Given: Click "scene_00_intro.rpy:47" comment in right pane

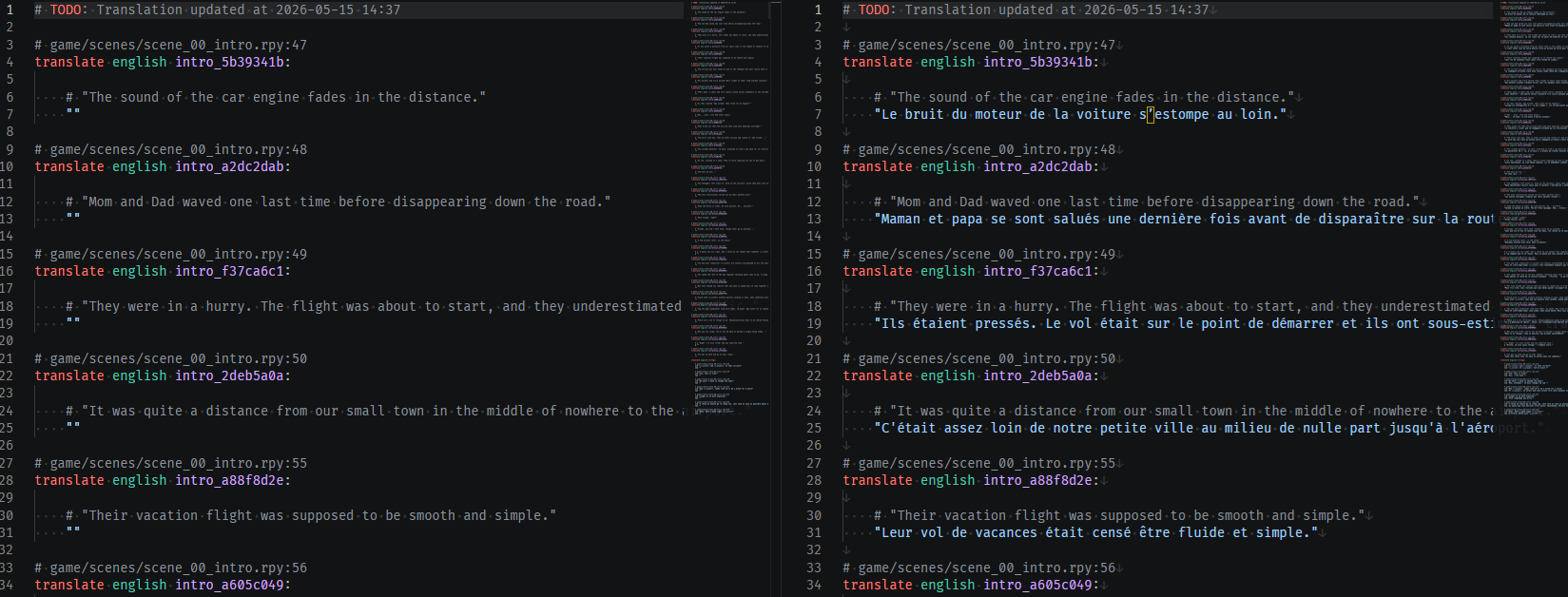Looking at the screenshot, I should [978, 45].
